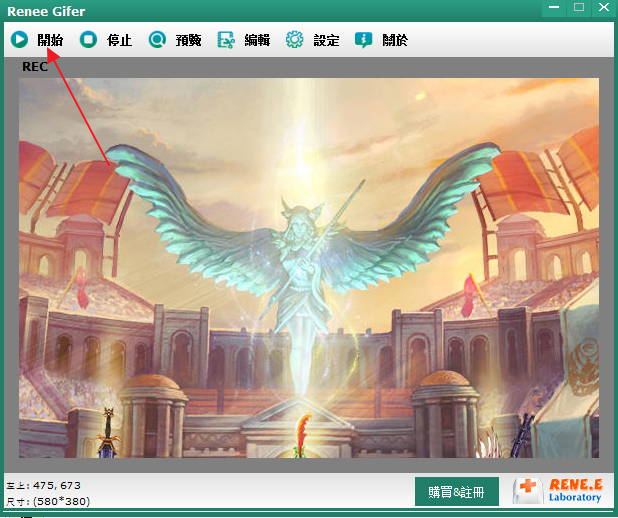This screenshot has width=618, height=518.
Task: Click the 停止 stop icon
Action: (x=88, y=40)
